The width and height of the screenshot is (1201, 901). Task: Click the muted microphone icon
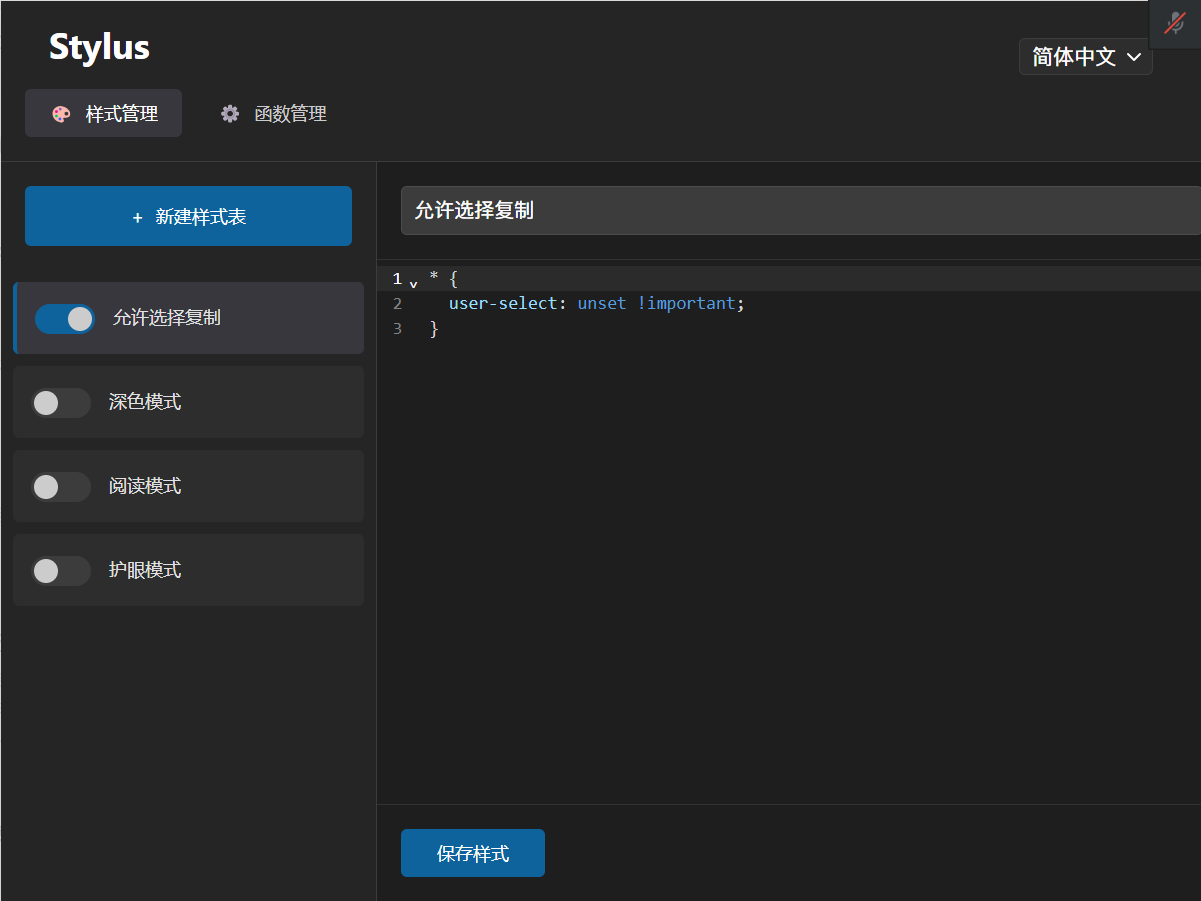coord(1175,23)
